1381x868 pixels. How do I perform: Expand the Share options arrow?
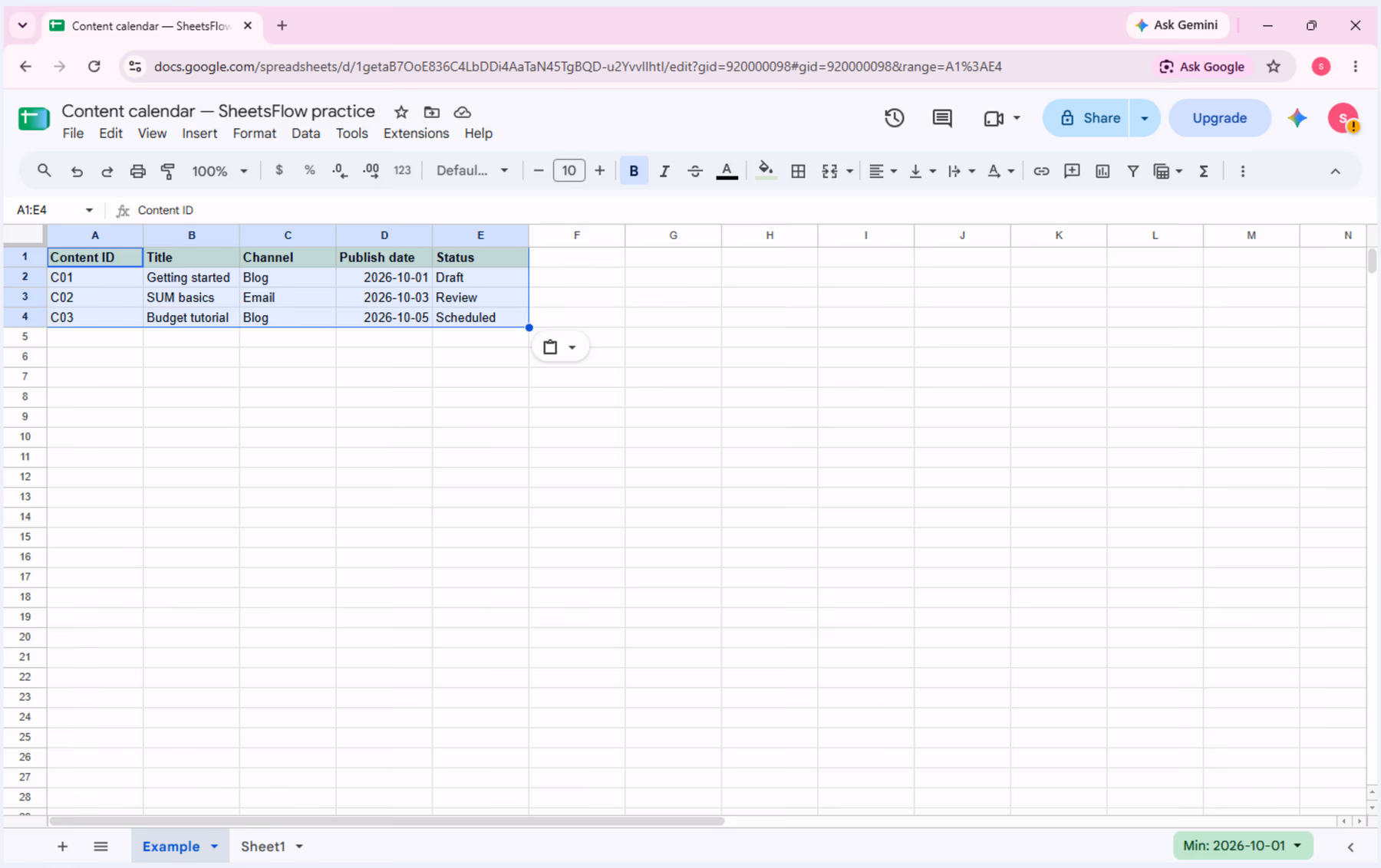tap(1144, 118)
